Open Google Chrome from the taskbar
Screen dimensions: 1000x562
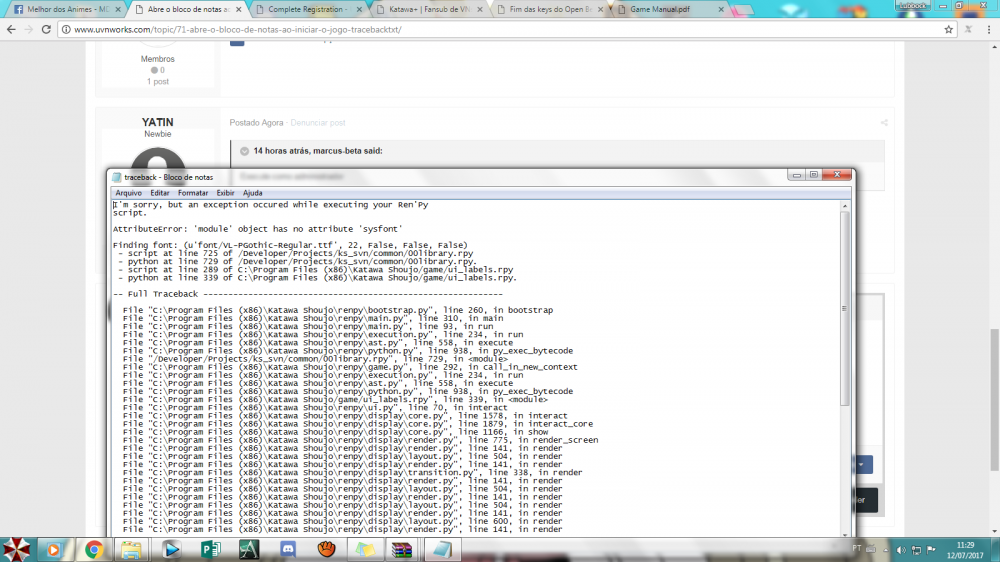point(94,549)
